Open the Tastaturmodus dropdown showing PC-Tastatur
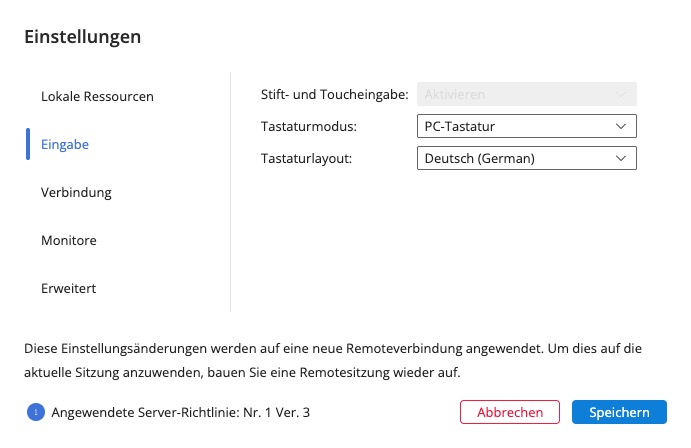Screen dimensions: 691x448 click(526, 127)
